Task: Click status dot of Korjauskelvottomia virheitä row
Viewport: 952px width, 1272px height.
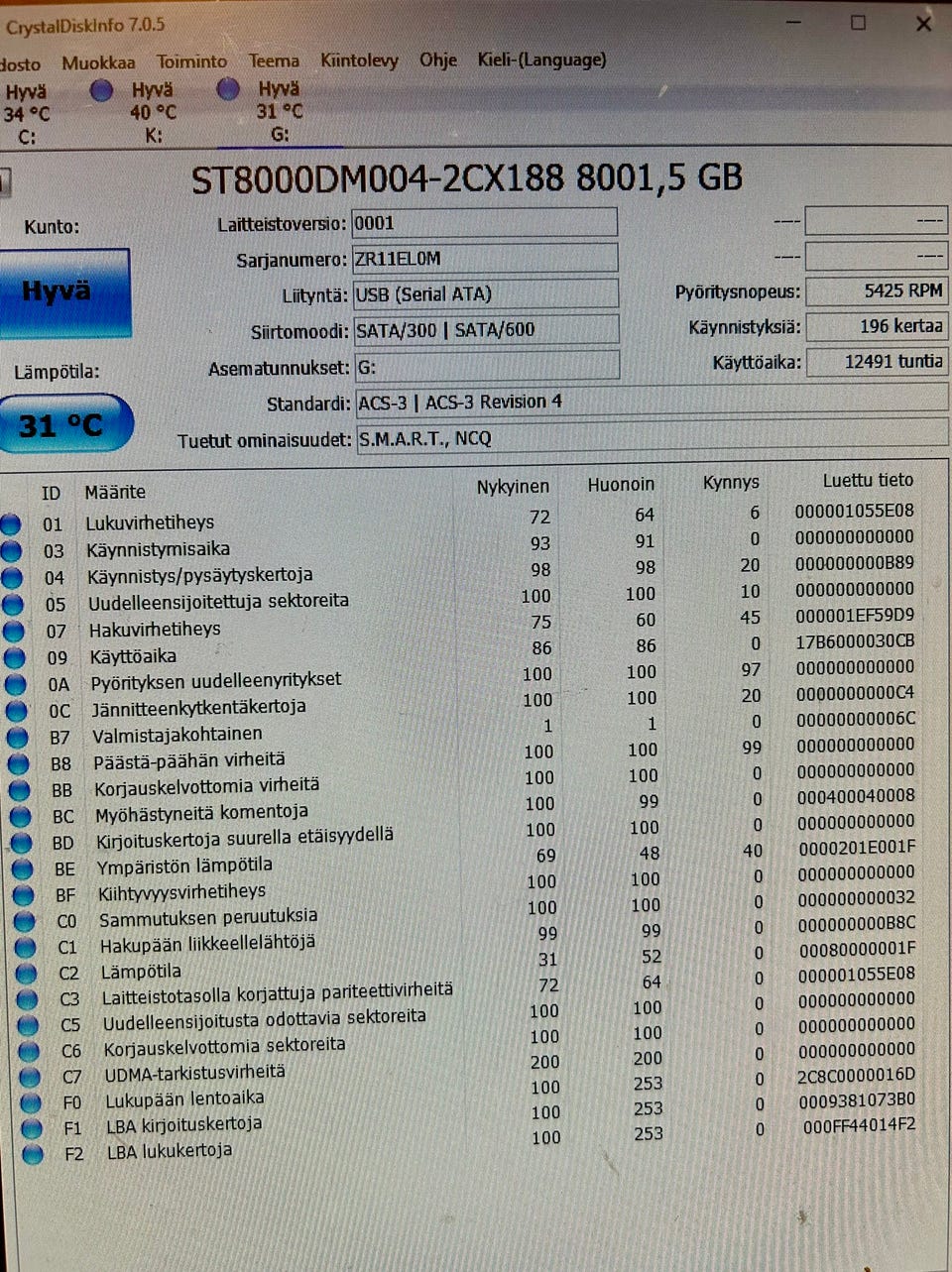Action: point(19,790)
